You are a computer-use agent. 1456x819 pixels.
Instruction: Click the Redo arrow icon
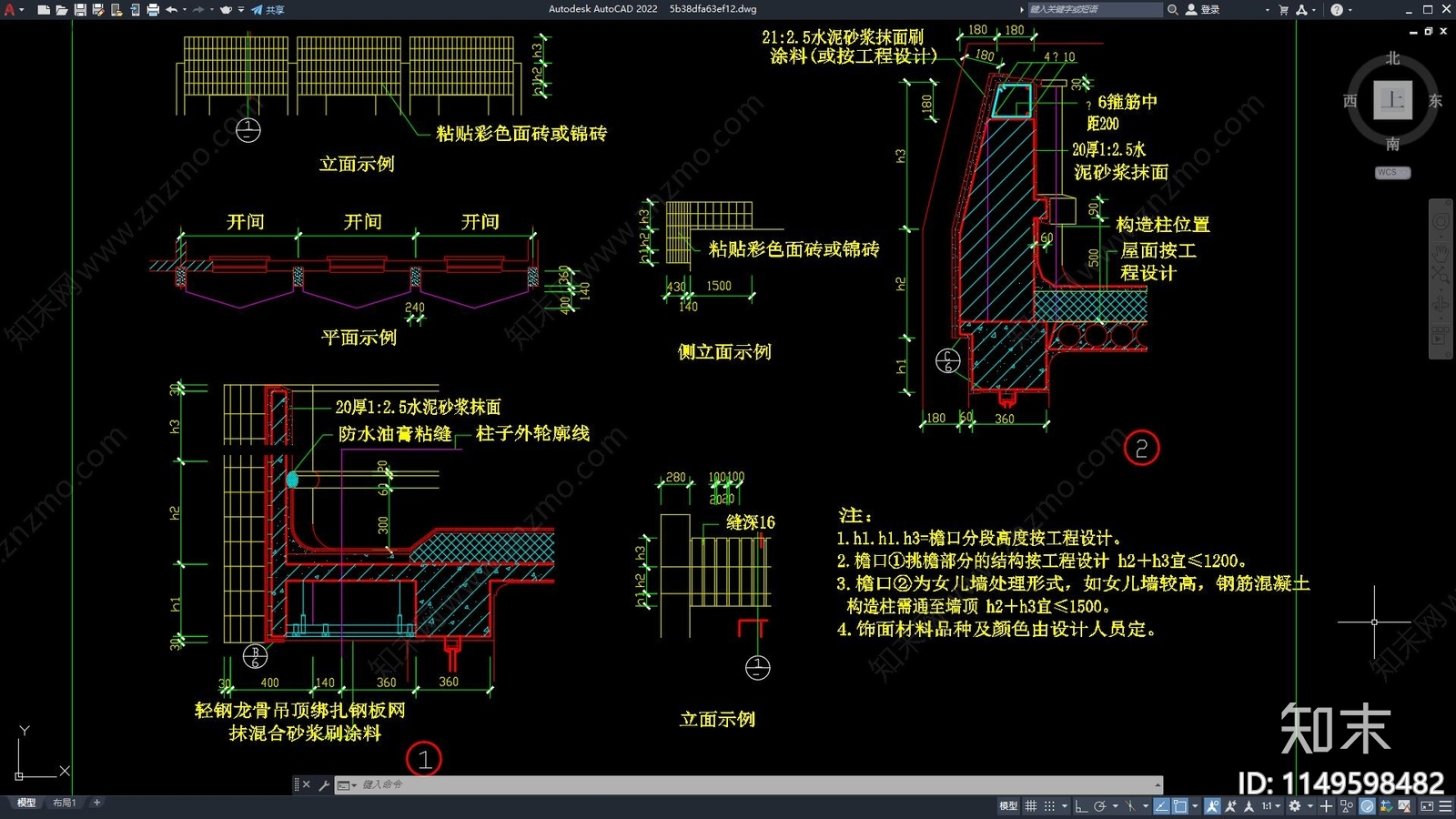pyautogui.click(x=198, y=9)
